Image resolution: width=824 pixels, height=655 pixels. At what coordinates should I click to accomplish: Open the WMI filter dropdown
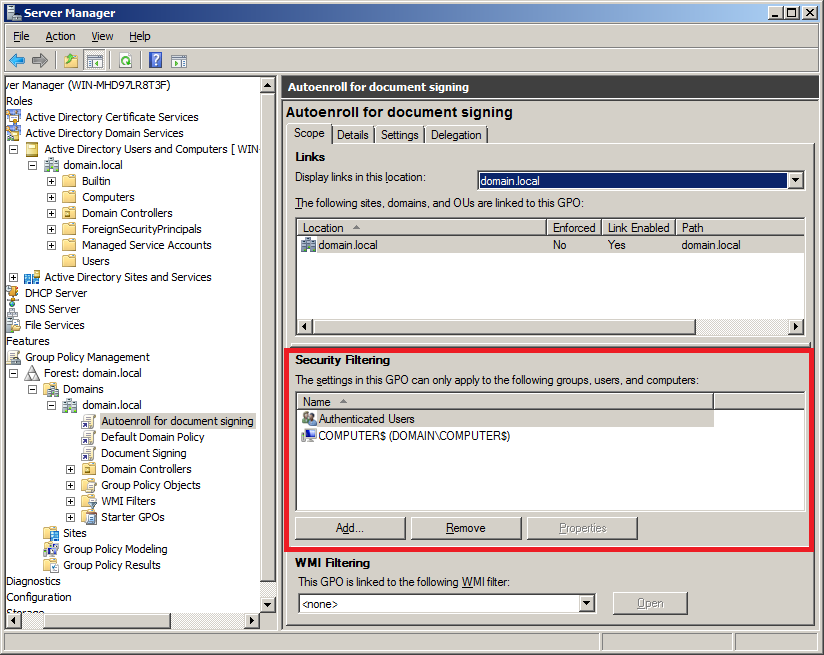click(586, 603)
